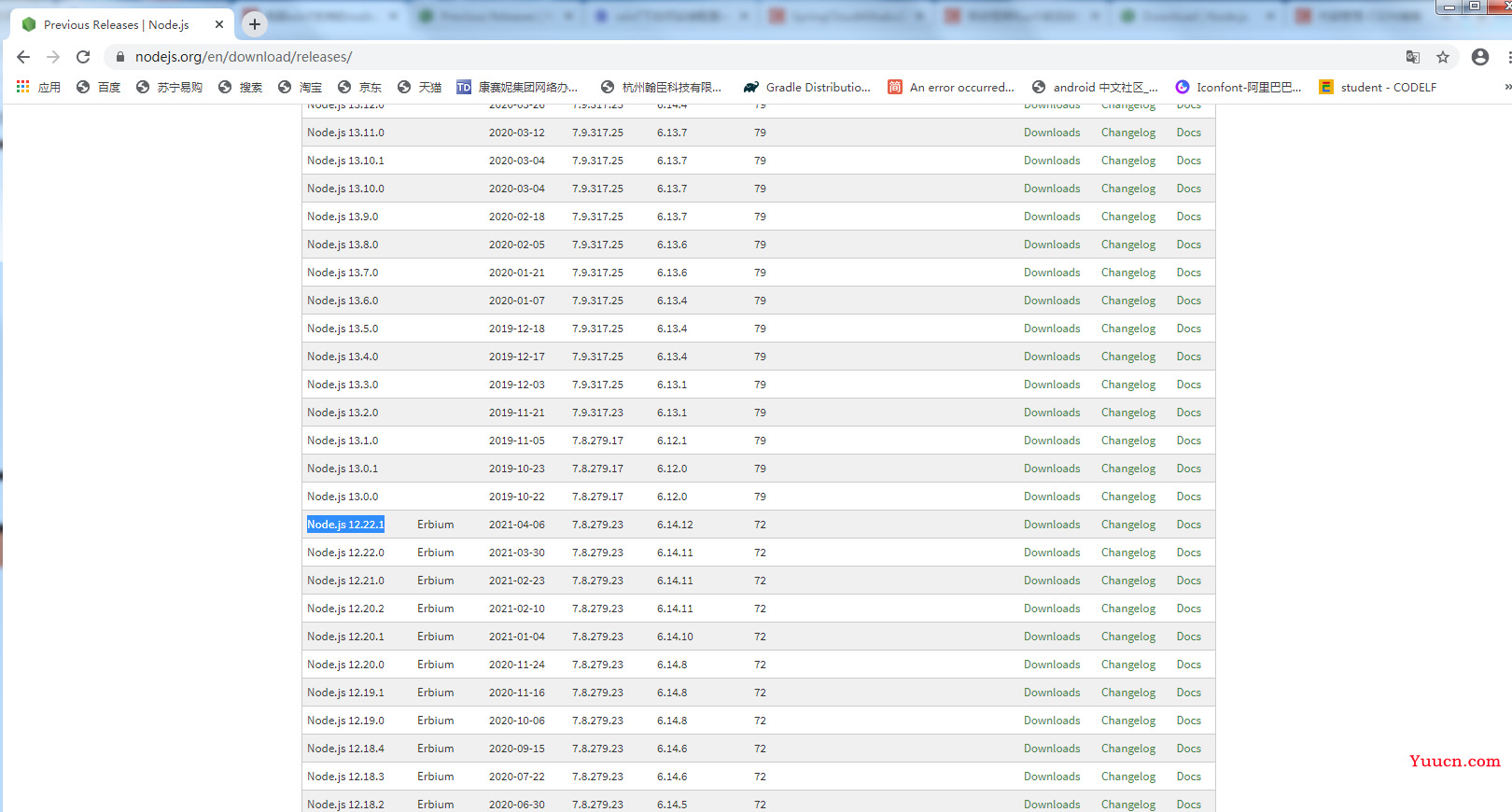Open Changelog for Node.js 12.22.0
This screenshot has height=812, width=1512.
(x=1128, y=553)
